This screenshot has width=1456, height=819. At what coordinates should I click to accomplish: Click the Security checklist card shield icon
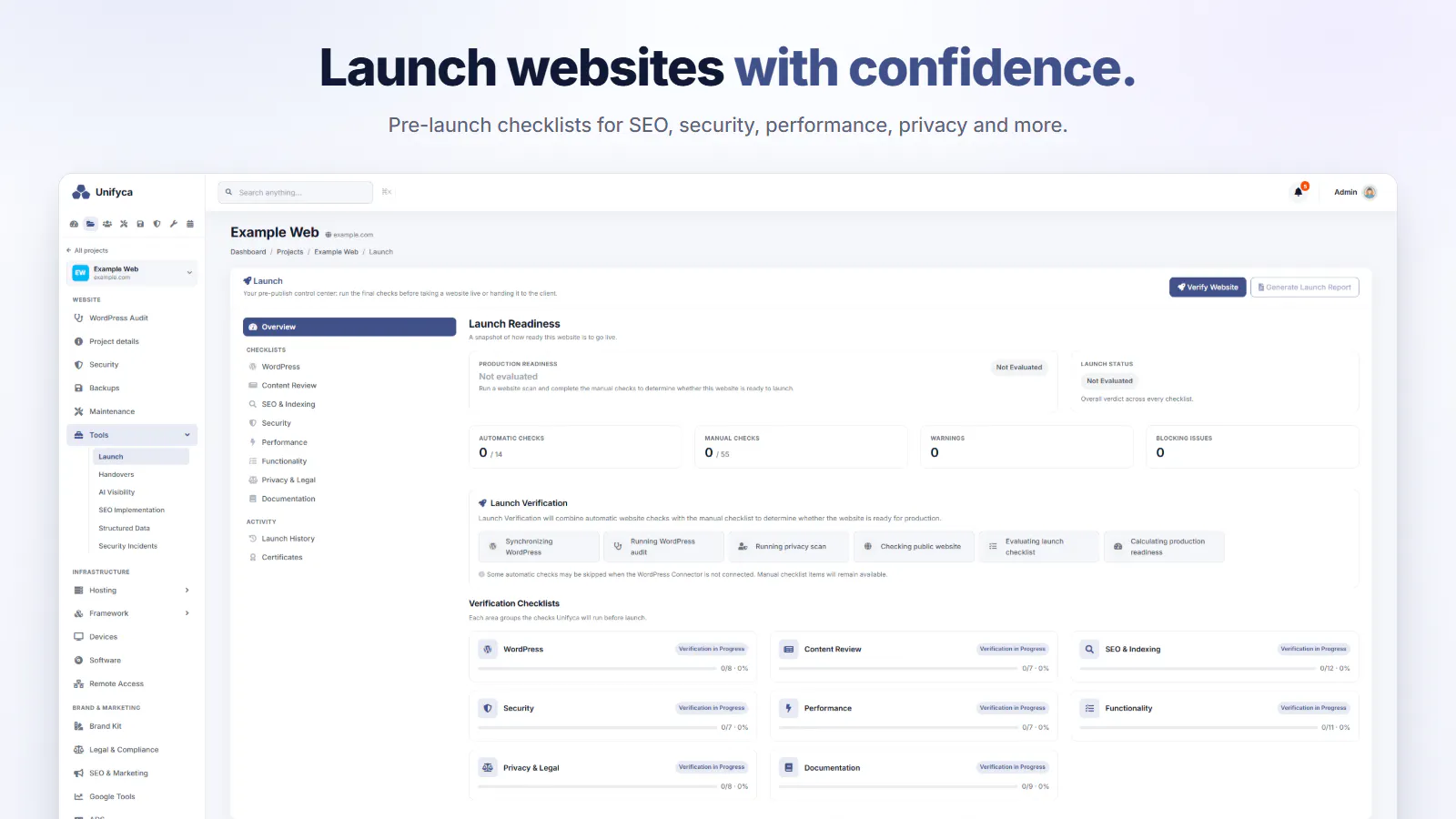coord(488,708)
